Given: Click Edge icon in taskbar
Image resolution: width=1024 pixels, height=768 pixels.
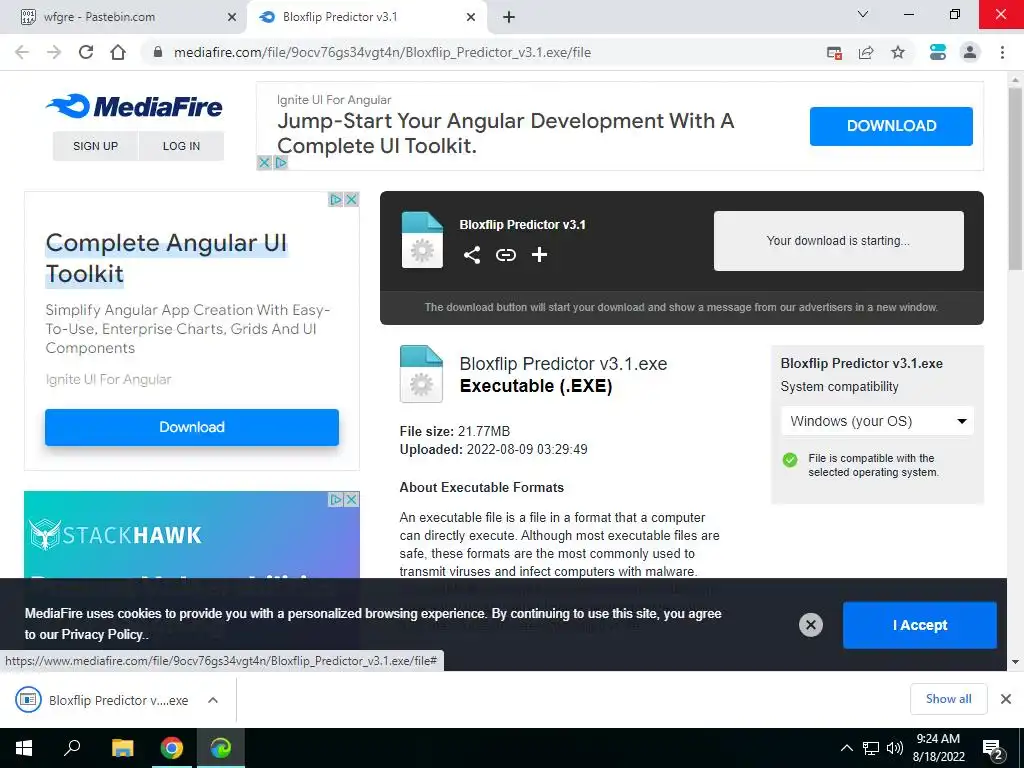Looking at the screenshot, I should tap(221, 748).
